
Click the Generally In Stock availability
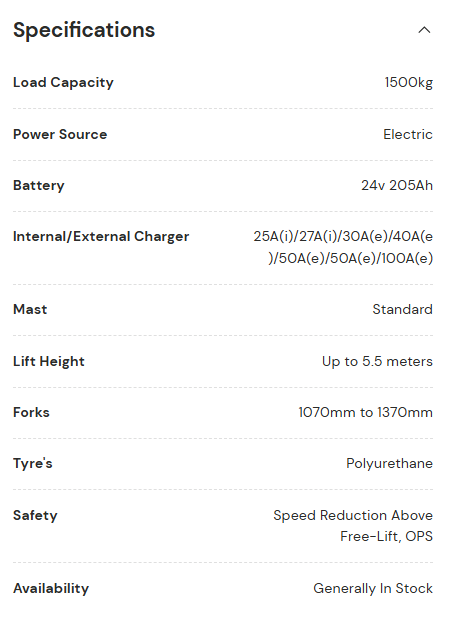pyautogui.click(x=373, y=589)
